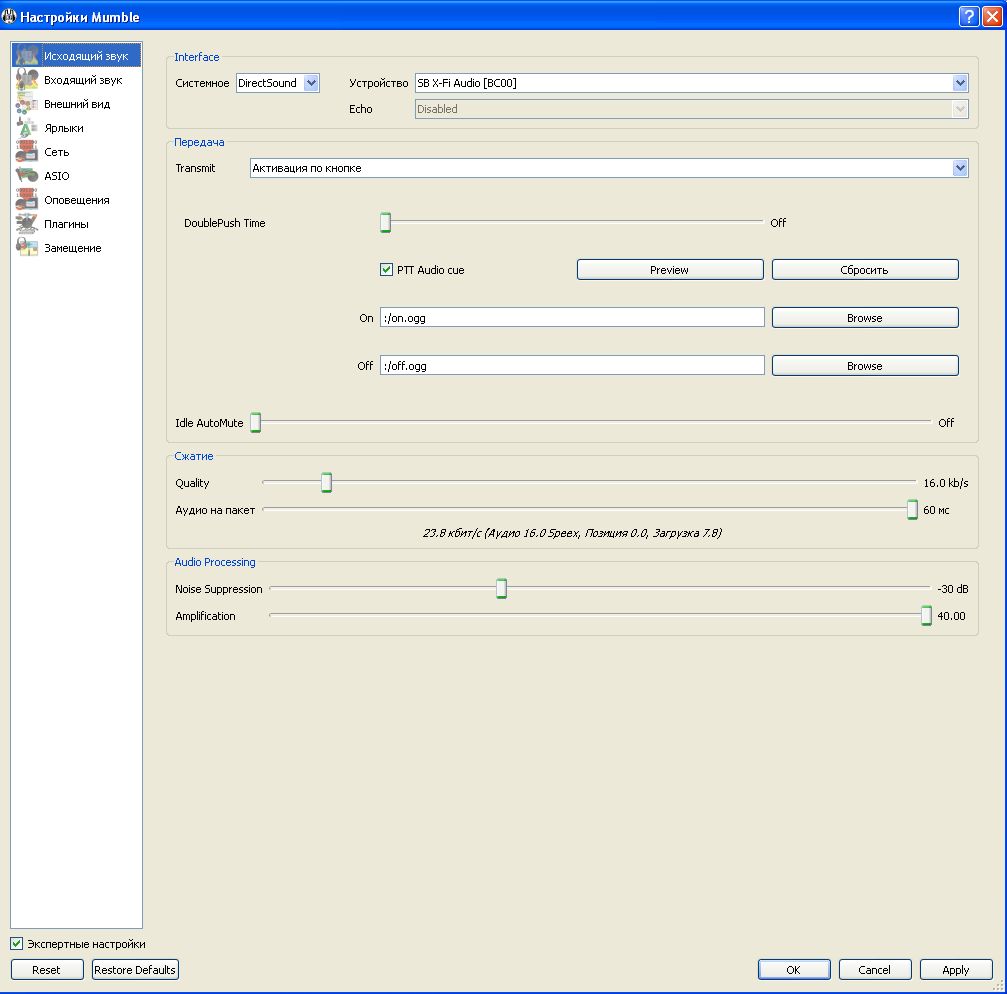Click the Сеть sidebar icon
Image resolution: width=1007 pixels, height=994 pixels.
(27, 153)
